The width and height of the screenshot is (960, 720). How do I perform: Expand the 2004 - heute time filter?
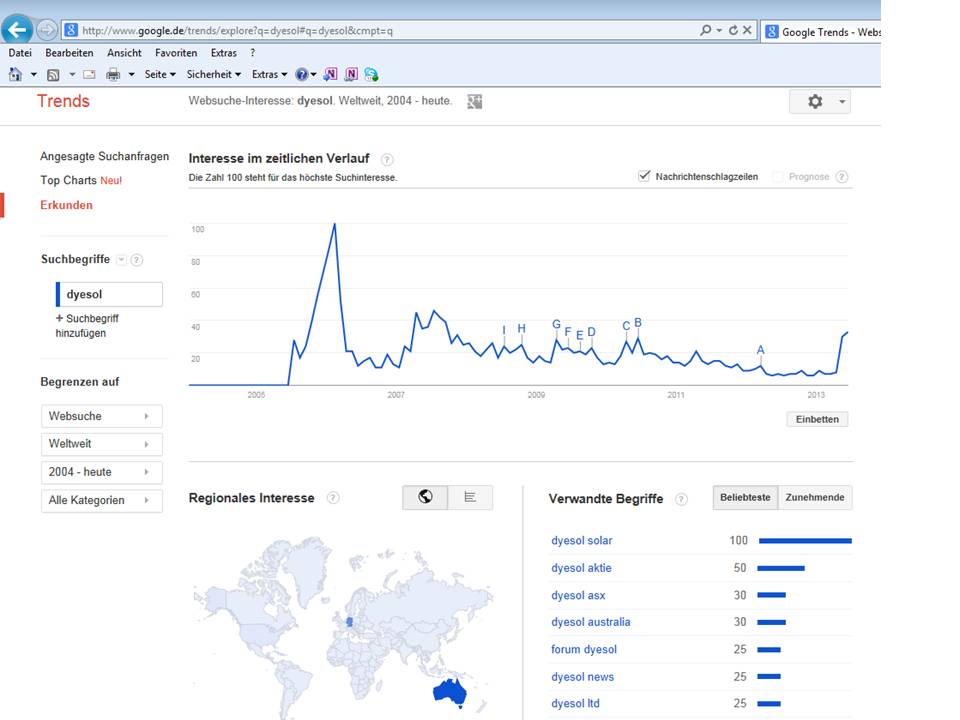tap(102, 473)
